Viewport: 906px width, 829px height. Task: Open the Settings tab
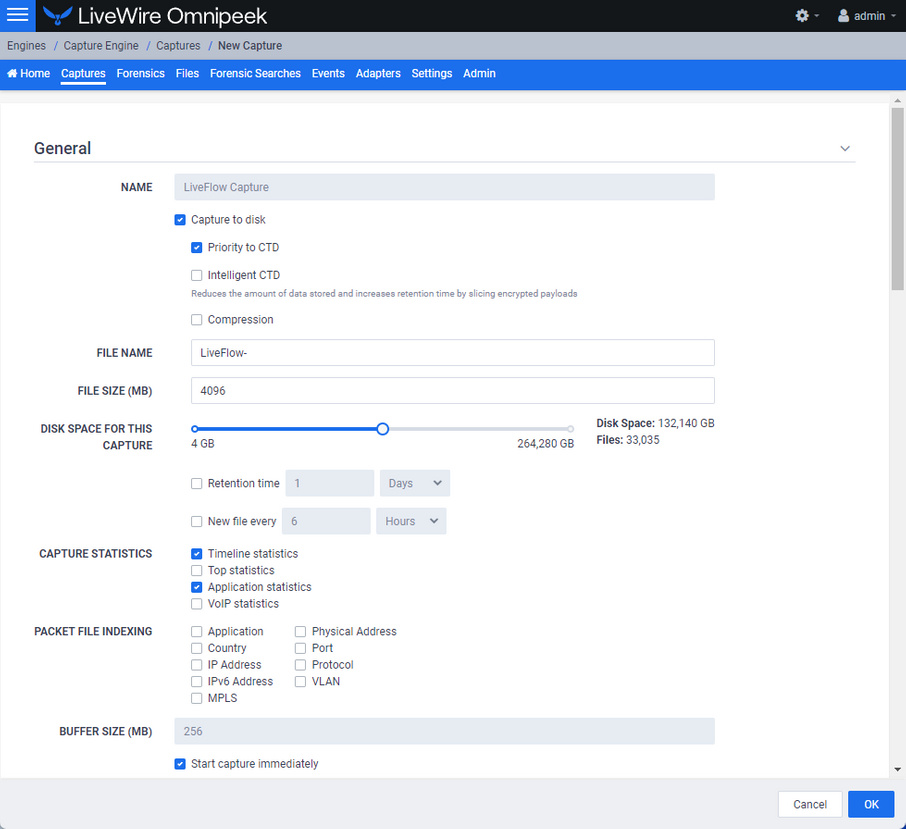click(432, 73)
